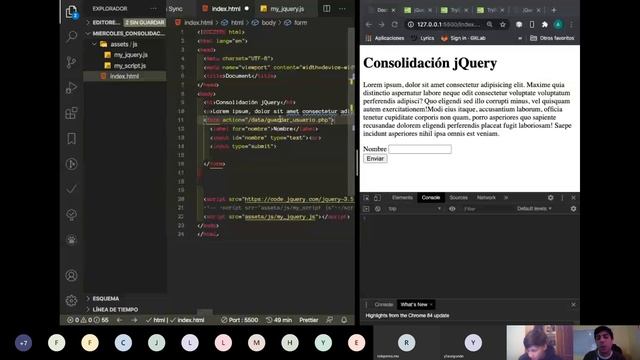
Task: Show more DevTools tabs chevron
Action: [506, 198]
